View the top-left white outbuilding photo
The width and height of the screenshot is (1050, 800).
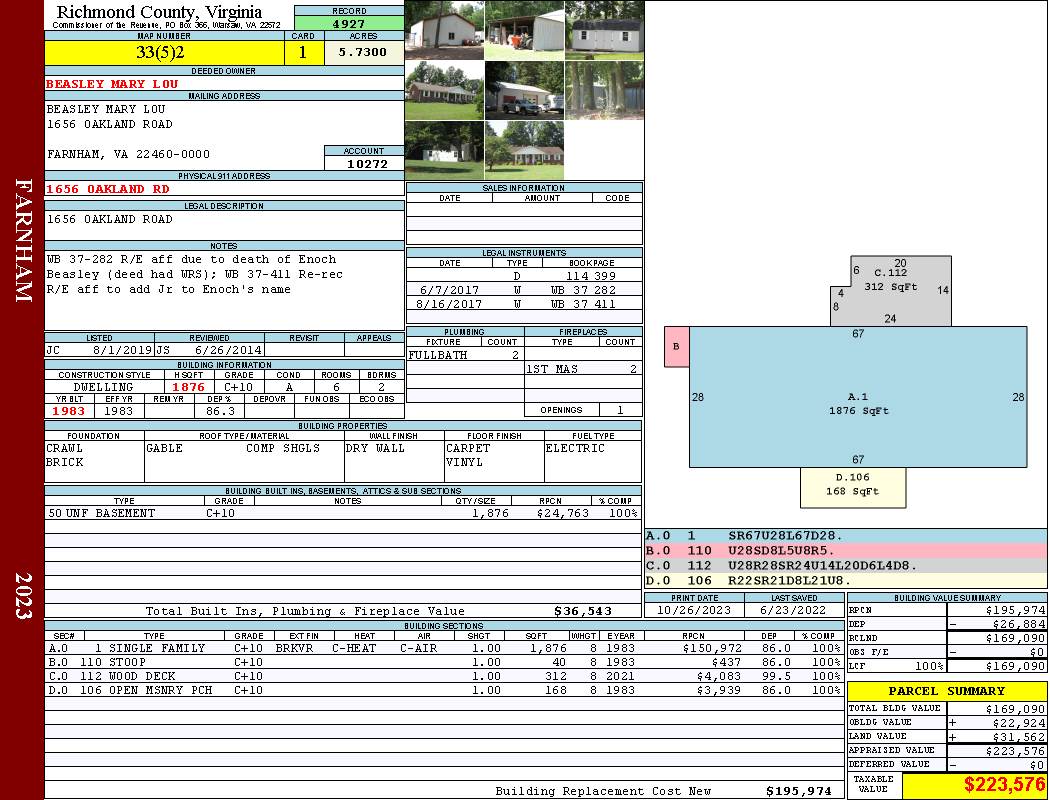(444, 30)
